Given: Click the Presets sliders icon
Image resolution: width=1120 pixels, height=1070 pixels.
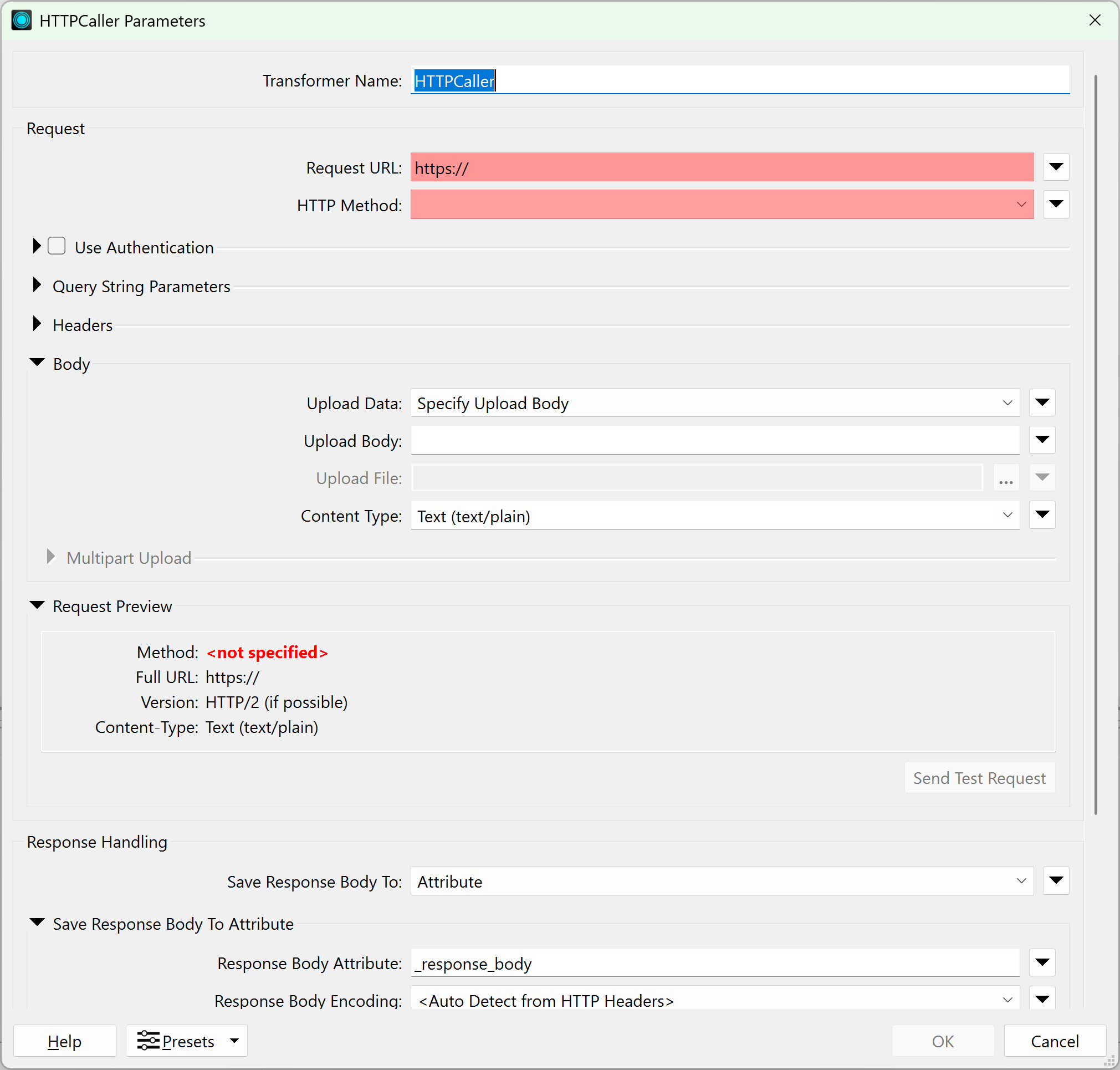Looking at the screenshot, I should (149, 1041).
